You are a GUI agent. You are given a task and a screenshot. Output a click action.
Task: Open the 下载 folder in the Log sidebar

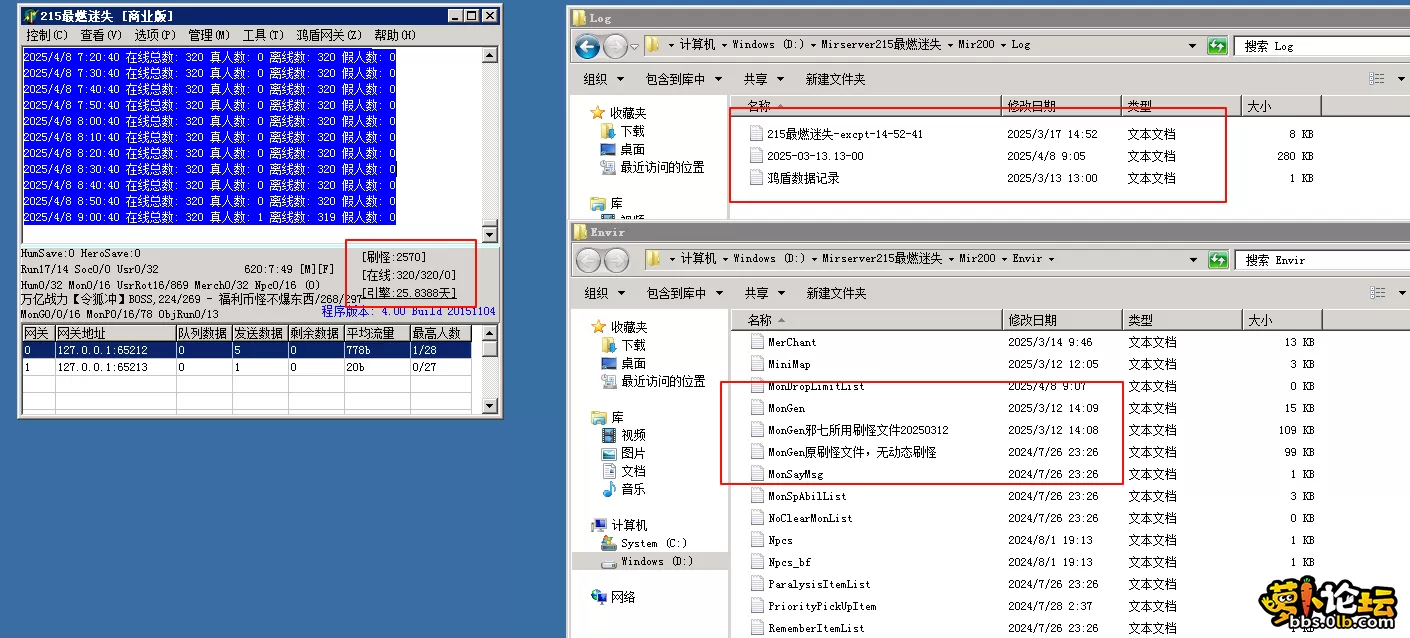pos(631,131)
